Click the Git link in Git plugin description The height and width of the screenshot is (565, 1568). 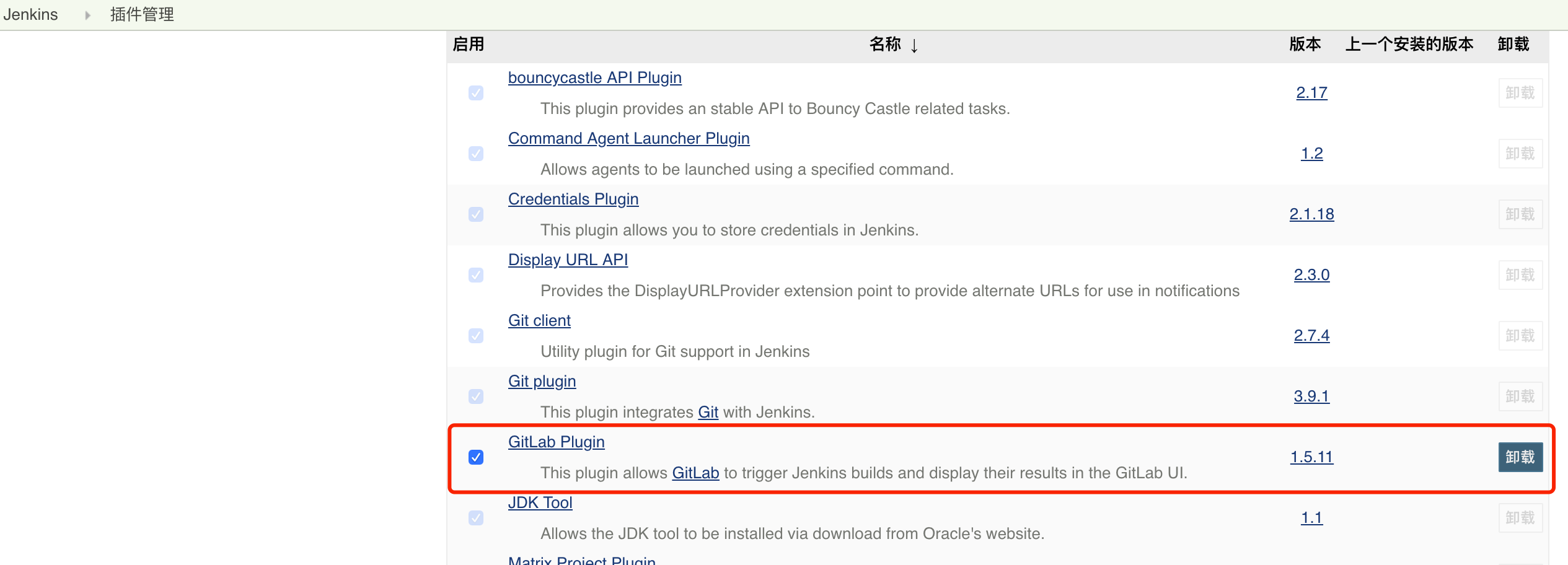point(708,412)
